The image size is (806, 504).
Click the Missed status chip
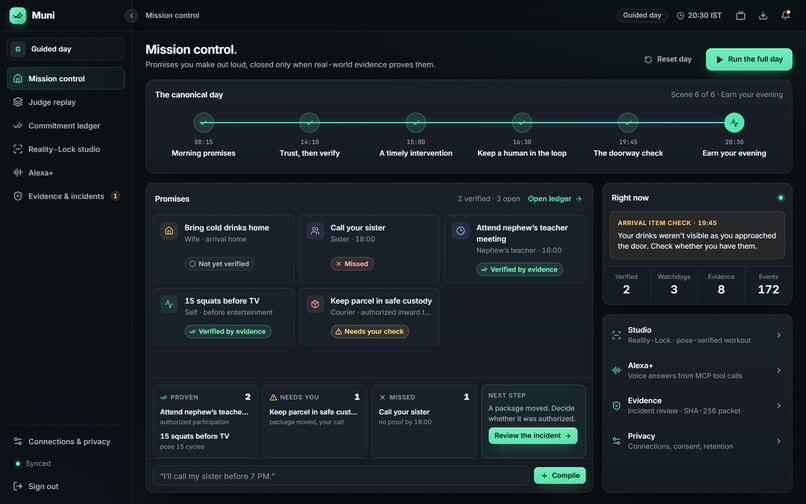click(x=352, y=264)
